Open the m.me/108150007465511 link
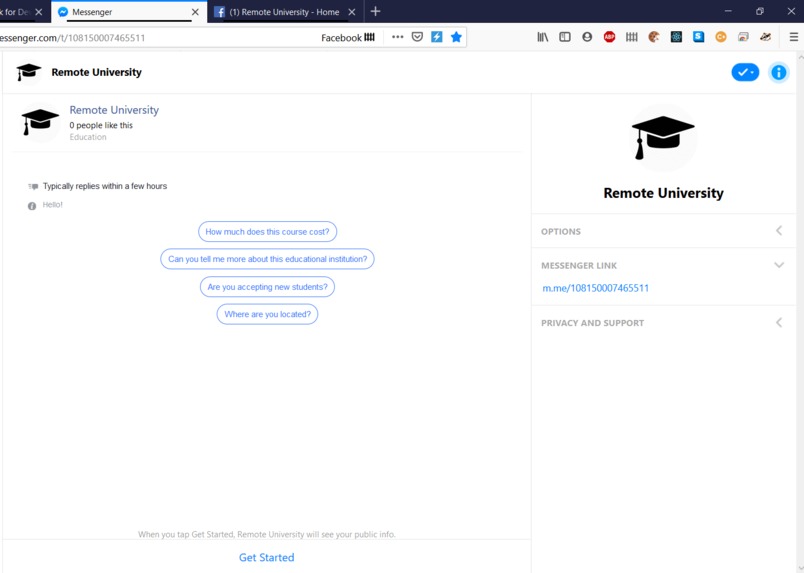The height and width of the screenshot is (573, 804). 595,288
